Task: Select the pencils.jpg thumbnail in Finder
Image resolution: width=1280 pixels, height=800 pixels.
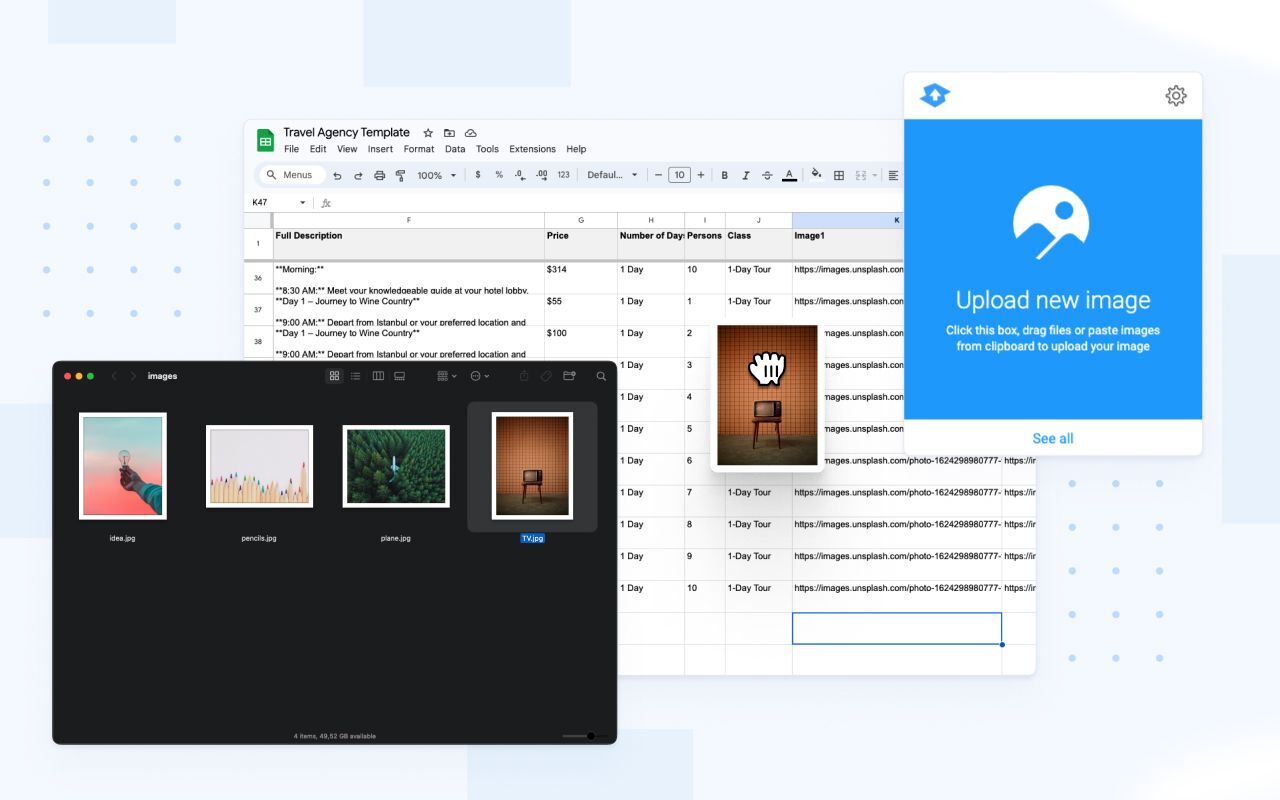Action: click(259, 465)
